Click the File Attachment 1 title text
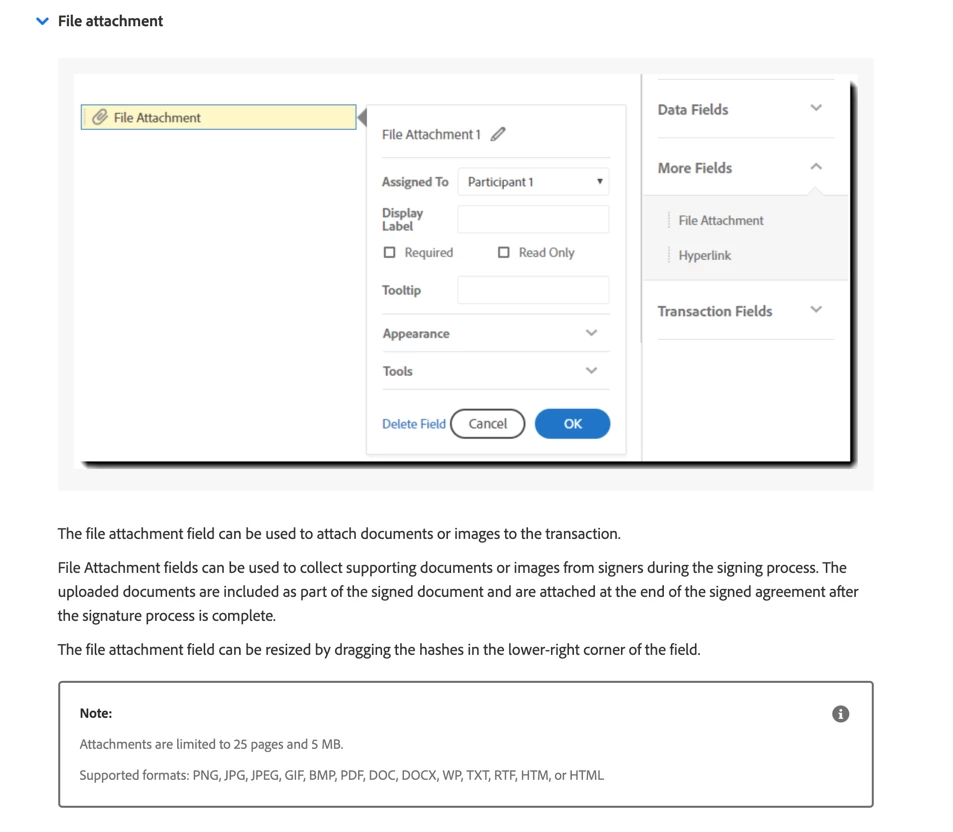The width and height of the screenshot is (953, 832). 431,134
